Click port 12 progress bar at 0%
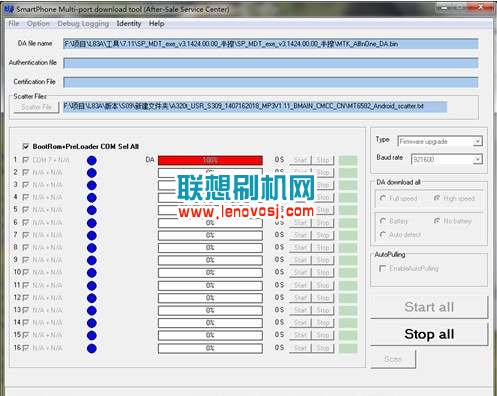 [210, 298]
